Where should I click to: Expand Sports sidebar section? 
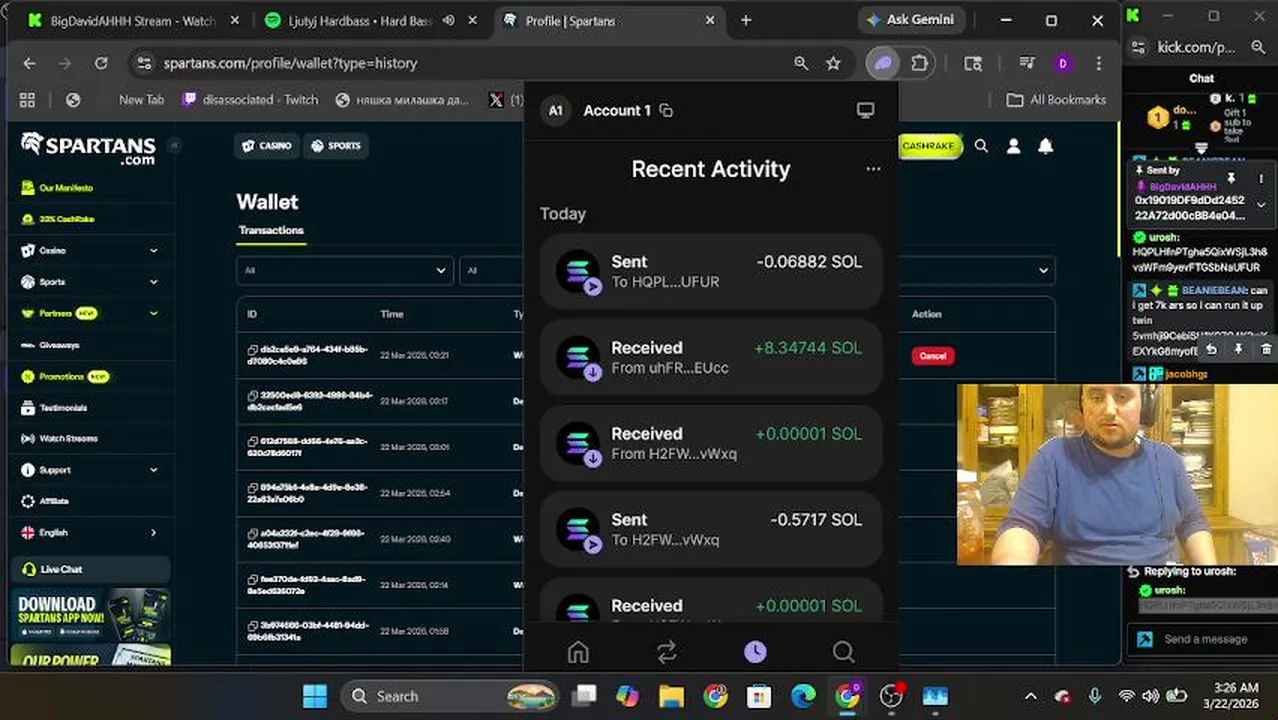point(153,282)
